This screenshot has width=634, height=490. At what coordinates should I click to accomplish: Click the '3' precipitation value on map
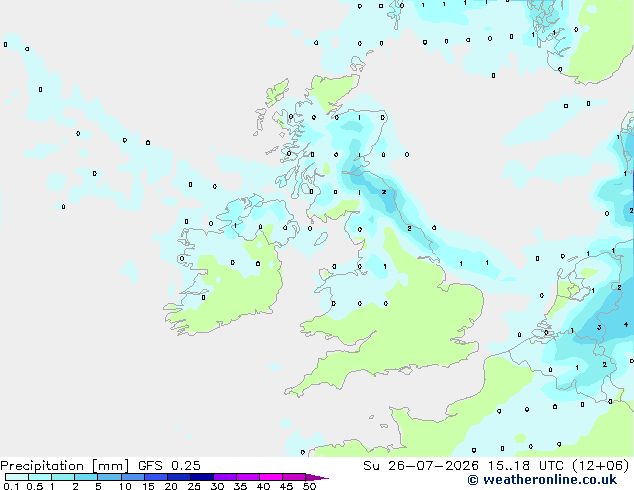pos(599,327)
